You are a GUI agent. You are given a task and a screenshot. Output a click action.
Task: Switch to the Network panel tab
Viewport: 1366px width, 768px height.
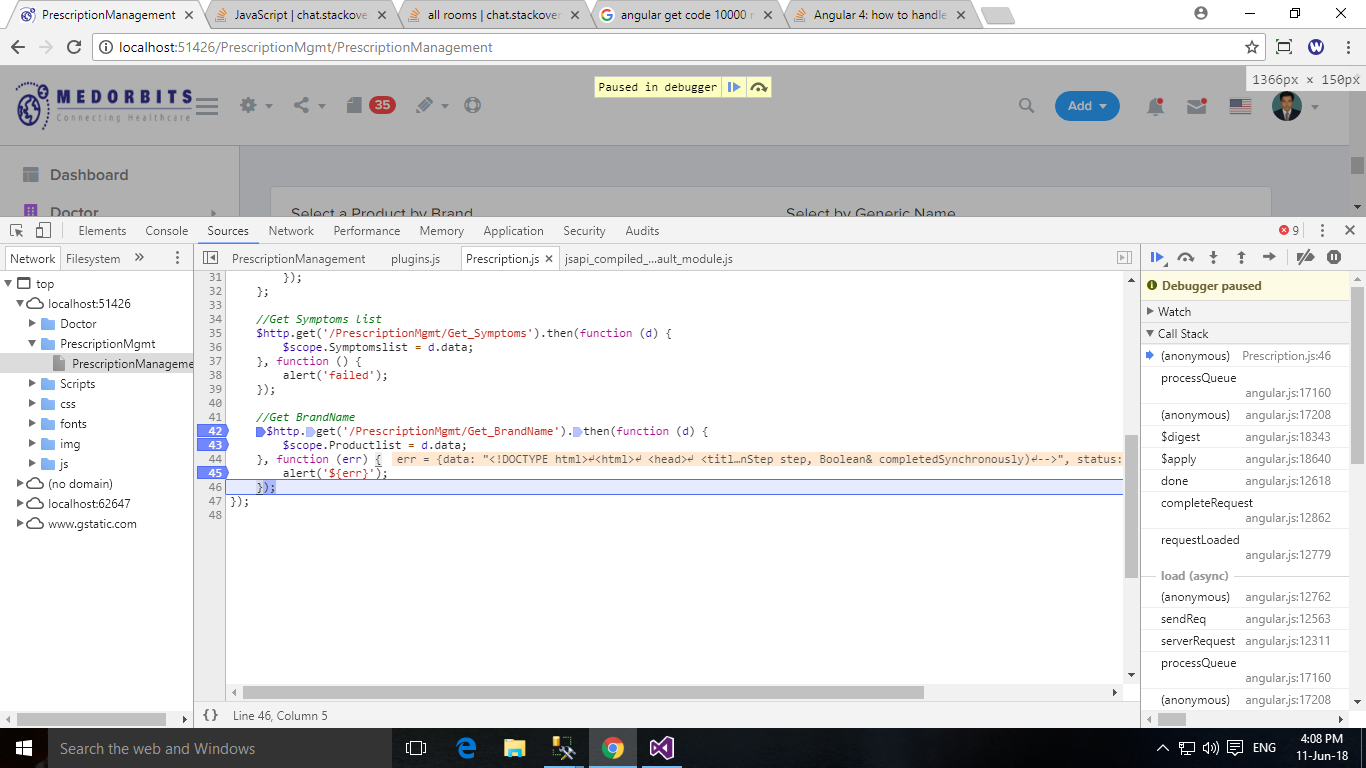coord(291,230)
